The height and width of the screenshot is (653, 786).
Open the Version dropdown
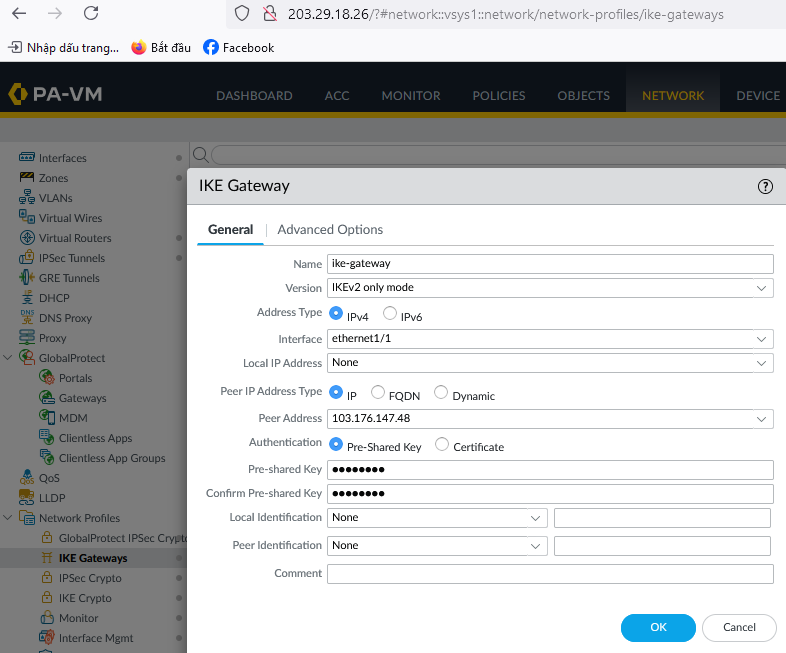tap(550, 288)
